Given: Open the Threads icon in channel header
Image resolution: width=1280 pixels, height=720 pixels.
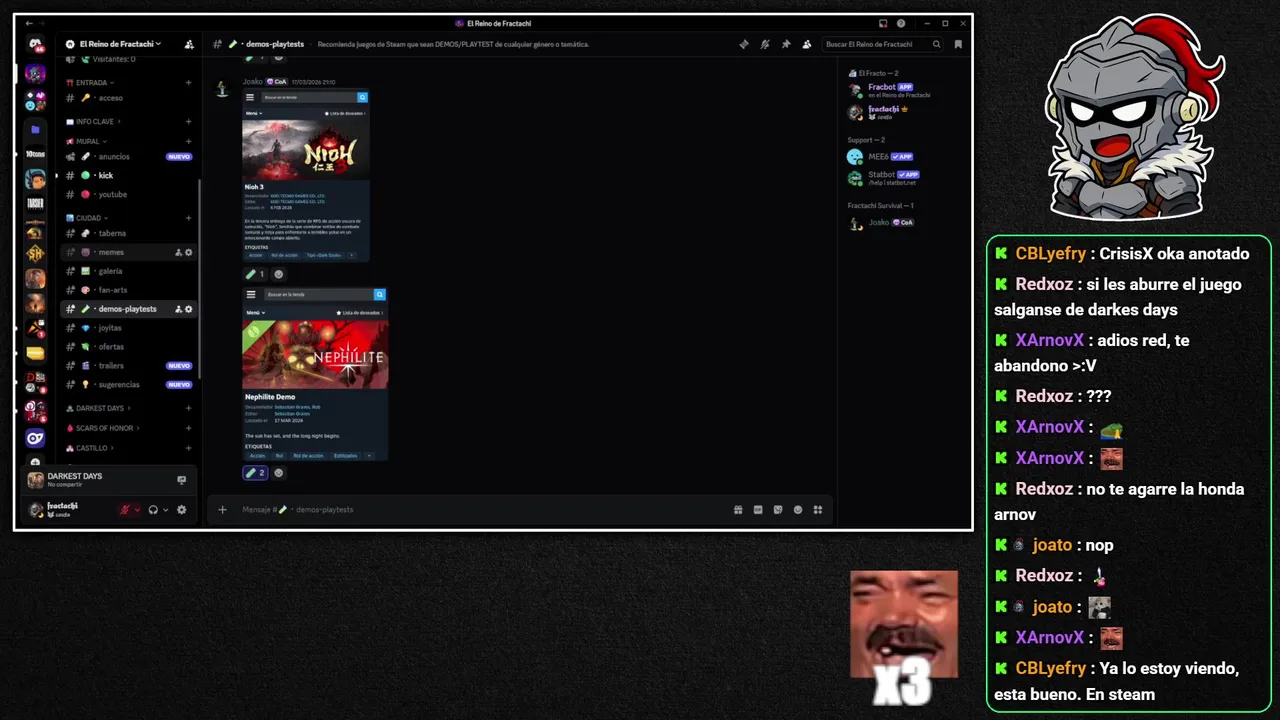Looking at the screenshot, I should (743, 44).
